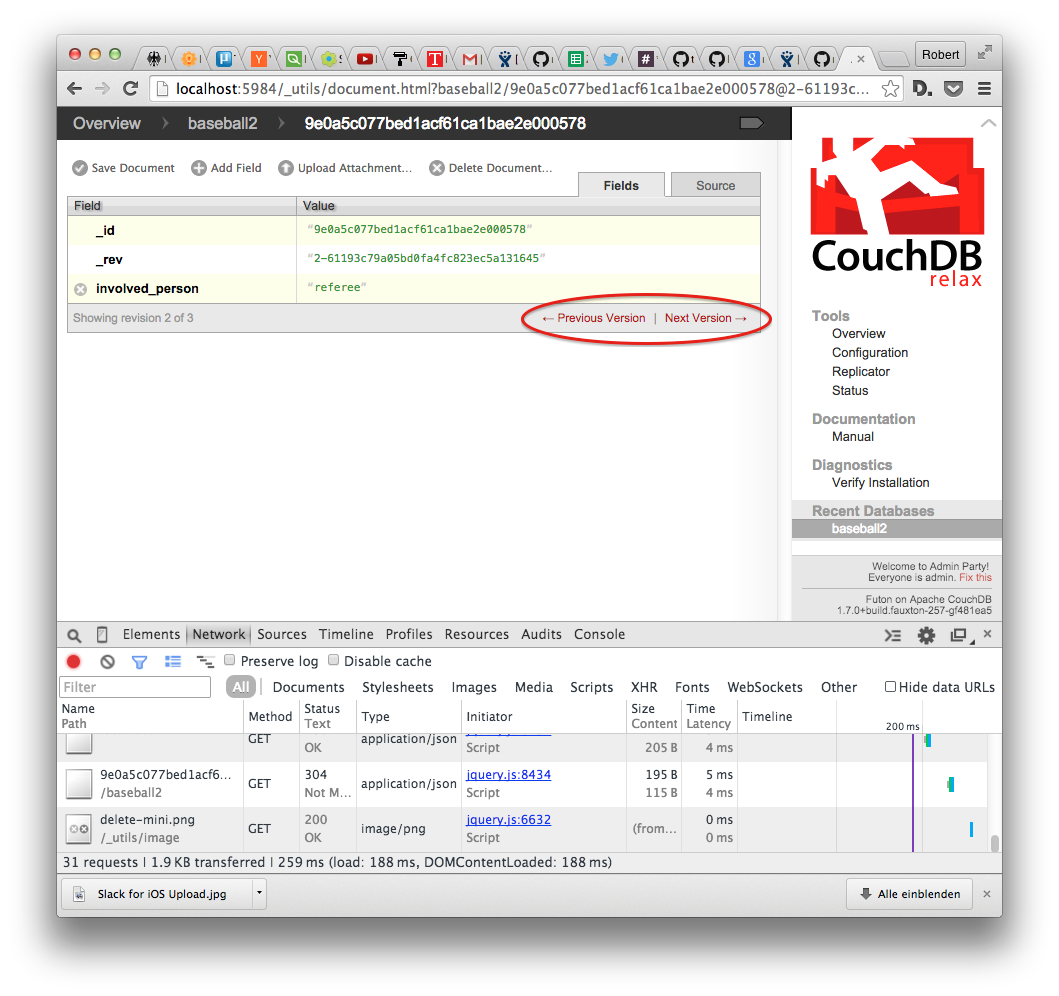
Task: Remove the involved_person field via x icon
Action: [80, 289]
